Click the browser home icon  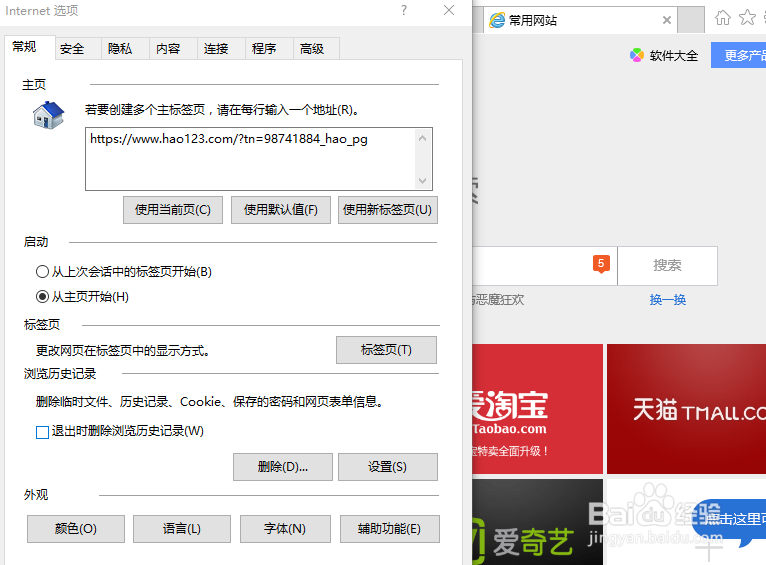723,18
